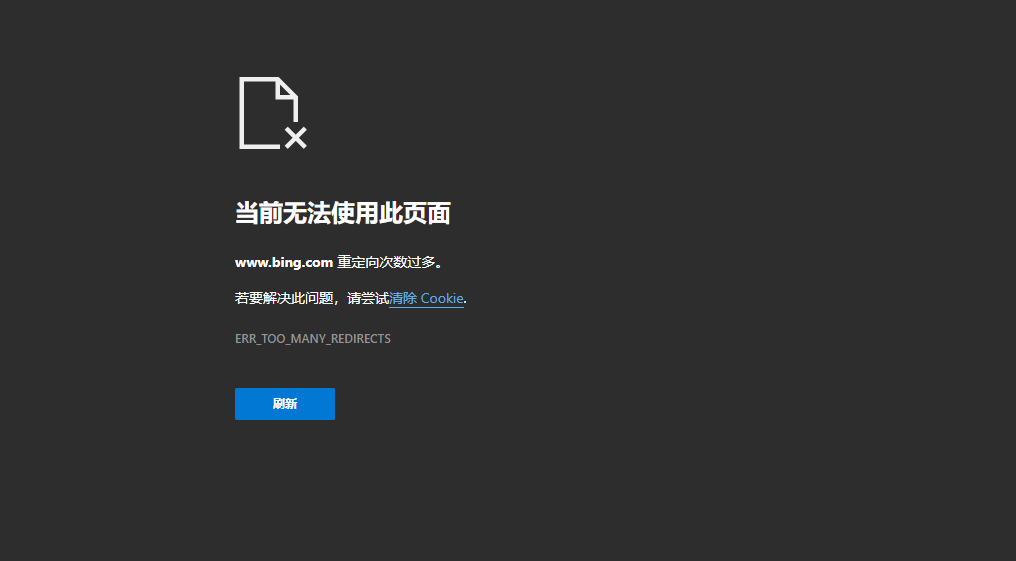Click the 当前无法使用此页面 heading
Viewport: 1016px width, 561px height.
(x=342, y=213)
